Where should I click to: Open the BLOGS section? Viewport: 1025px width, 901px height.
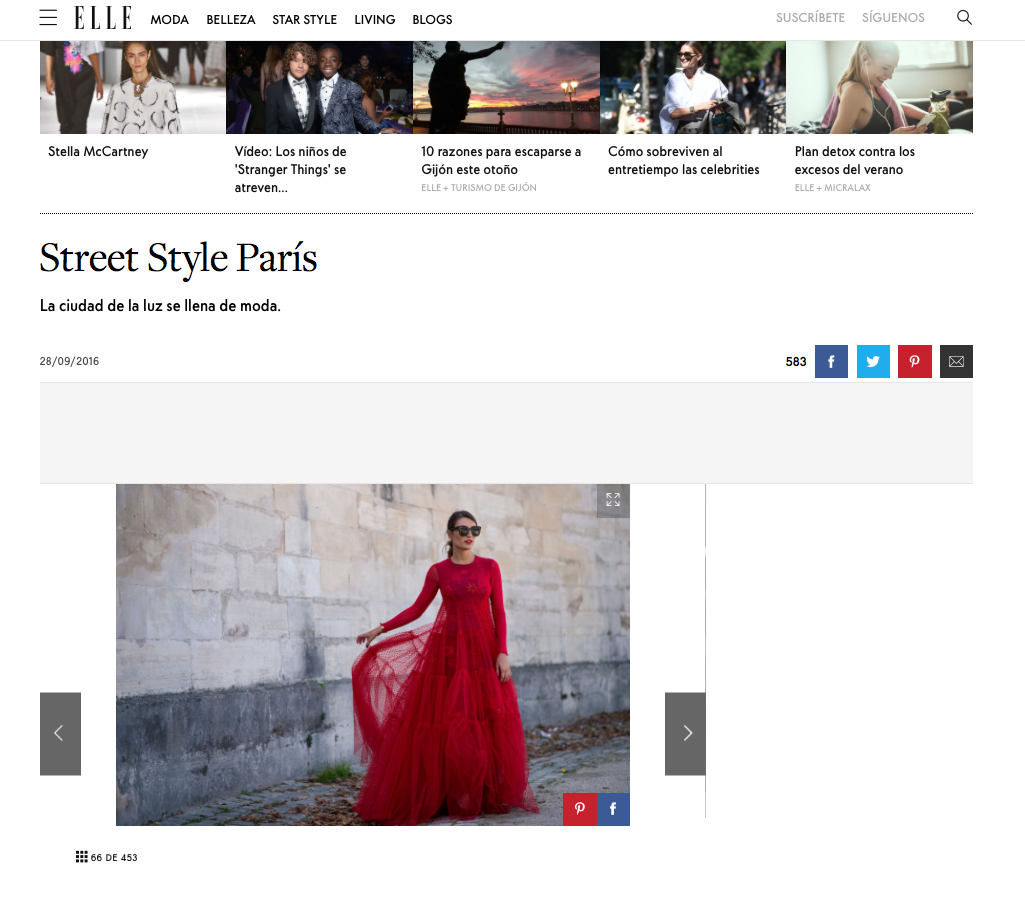[432, 20]
